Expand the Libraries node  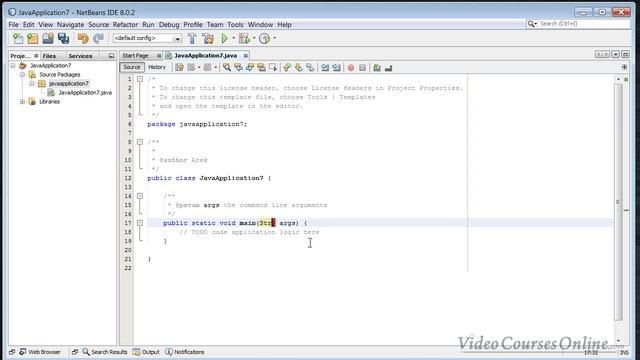[22, 101]
